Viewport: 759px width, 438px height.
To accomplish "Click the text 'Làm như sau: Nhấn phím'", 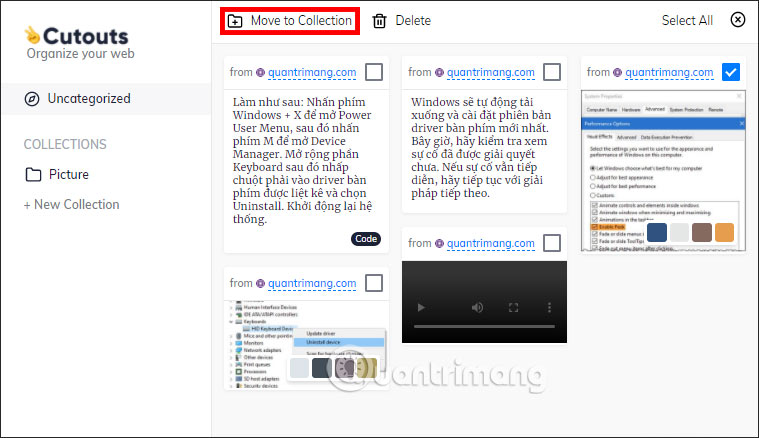I will pos(299,102).
